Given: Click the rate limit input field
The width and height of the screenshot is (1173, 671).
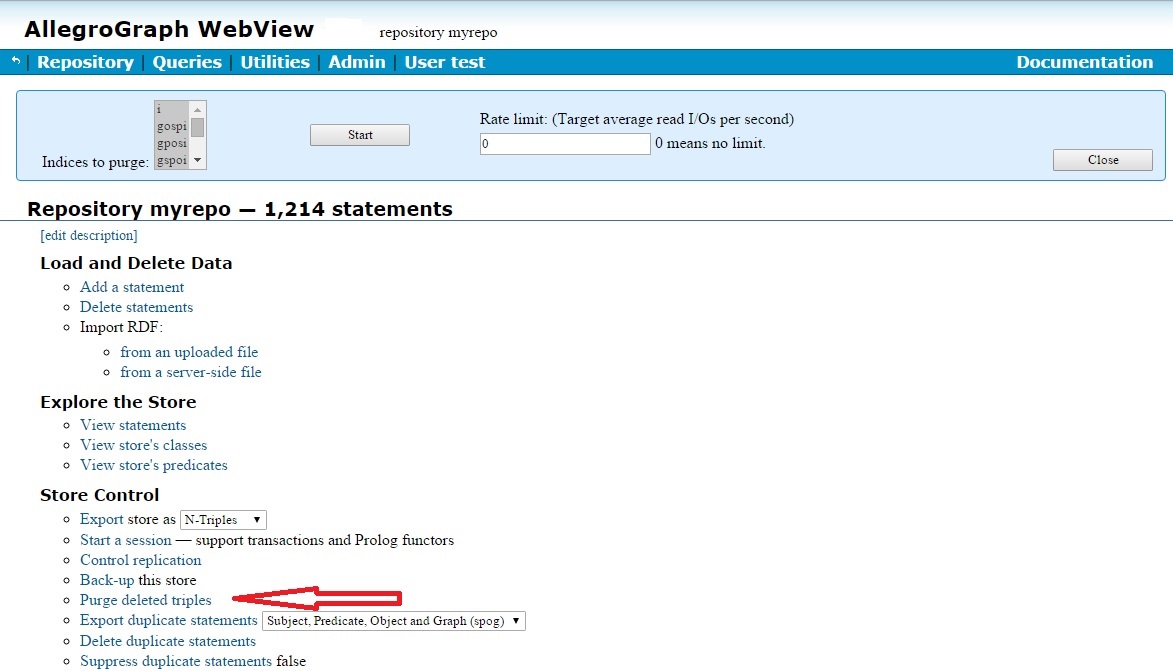Looking at the screenshot, I should (565, 144).
